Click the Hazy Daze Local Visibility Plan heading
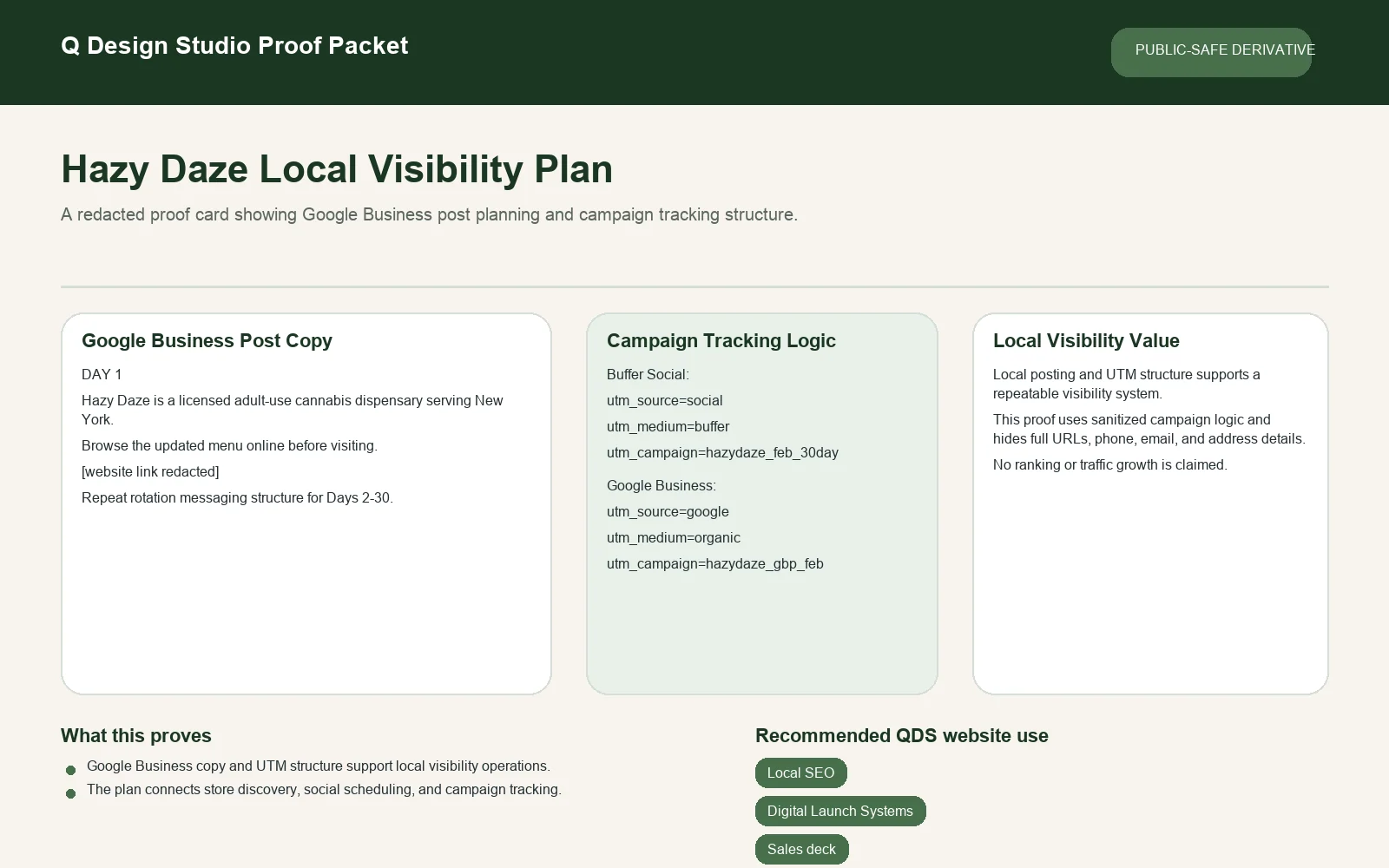The height and width of the screenshot is (868, 1389). 337,168
